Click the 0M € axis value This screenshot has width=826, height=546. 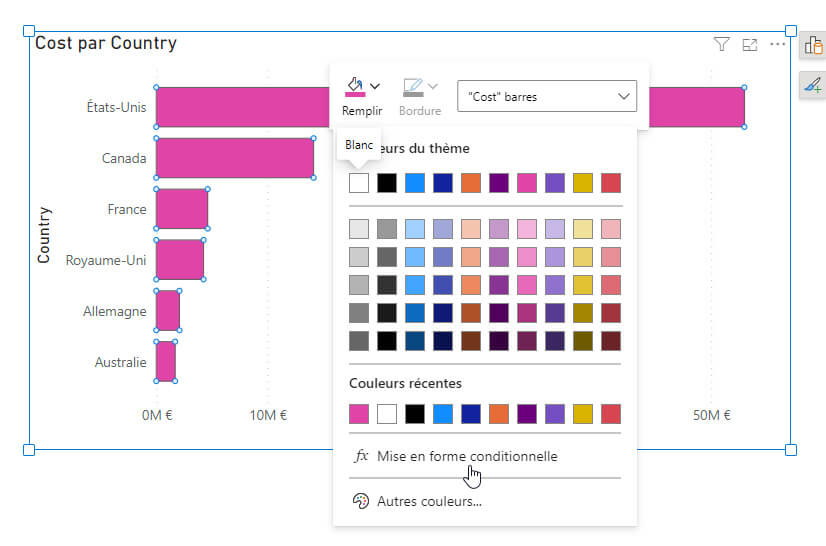(157, 415)
